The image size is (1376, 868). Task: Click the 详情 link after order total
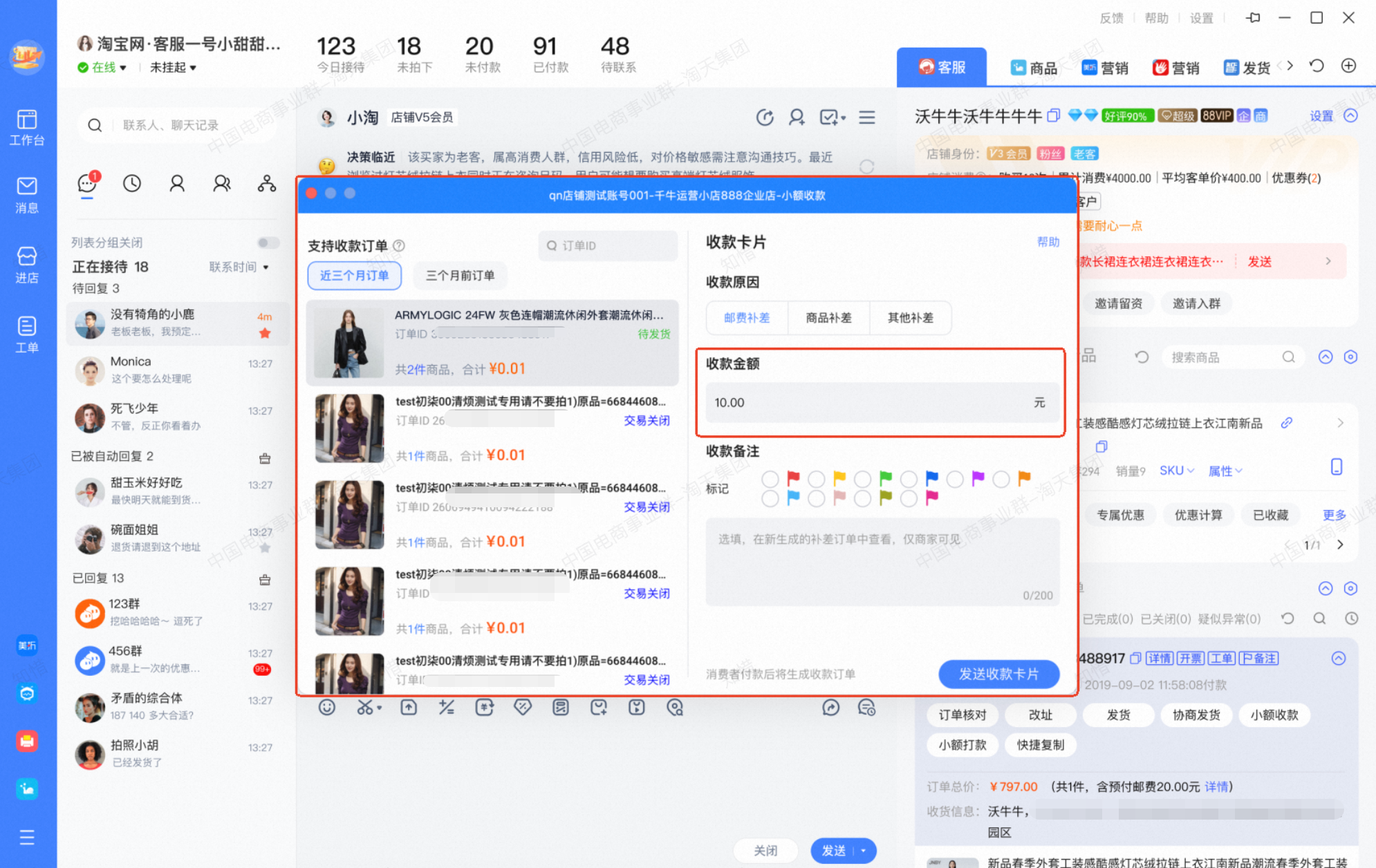point(1216,786)
